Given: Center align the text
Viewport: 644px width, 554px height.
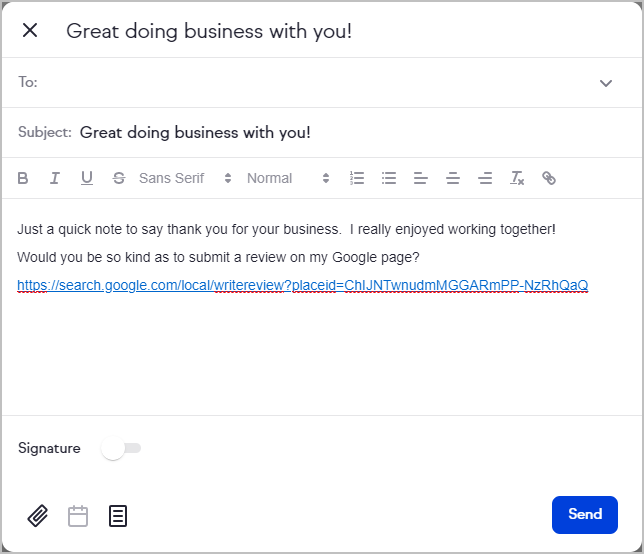Looking at the screenshot, I should [453, 178].
